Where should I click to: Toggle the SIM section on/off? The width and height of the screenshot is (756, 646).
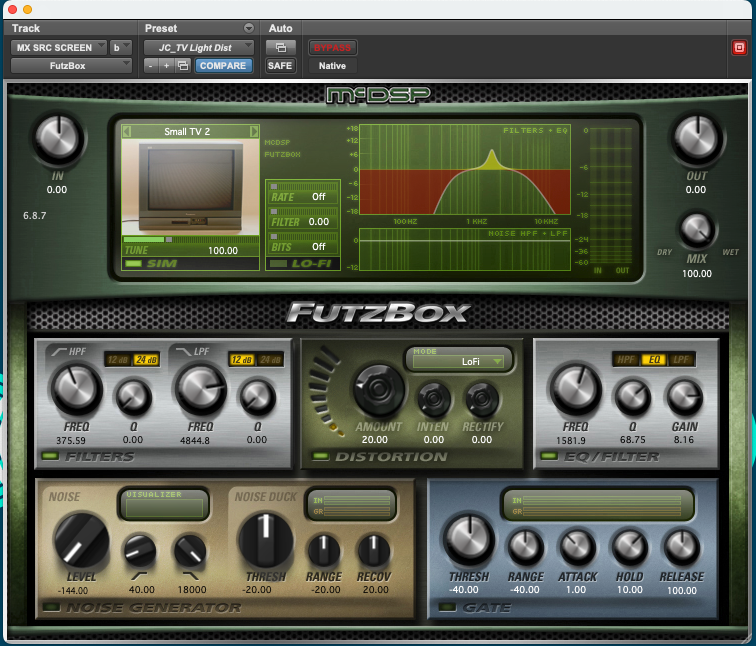coord(134,264)
